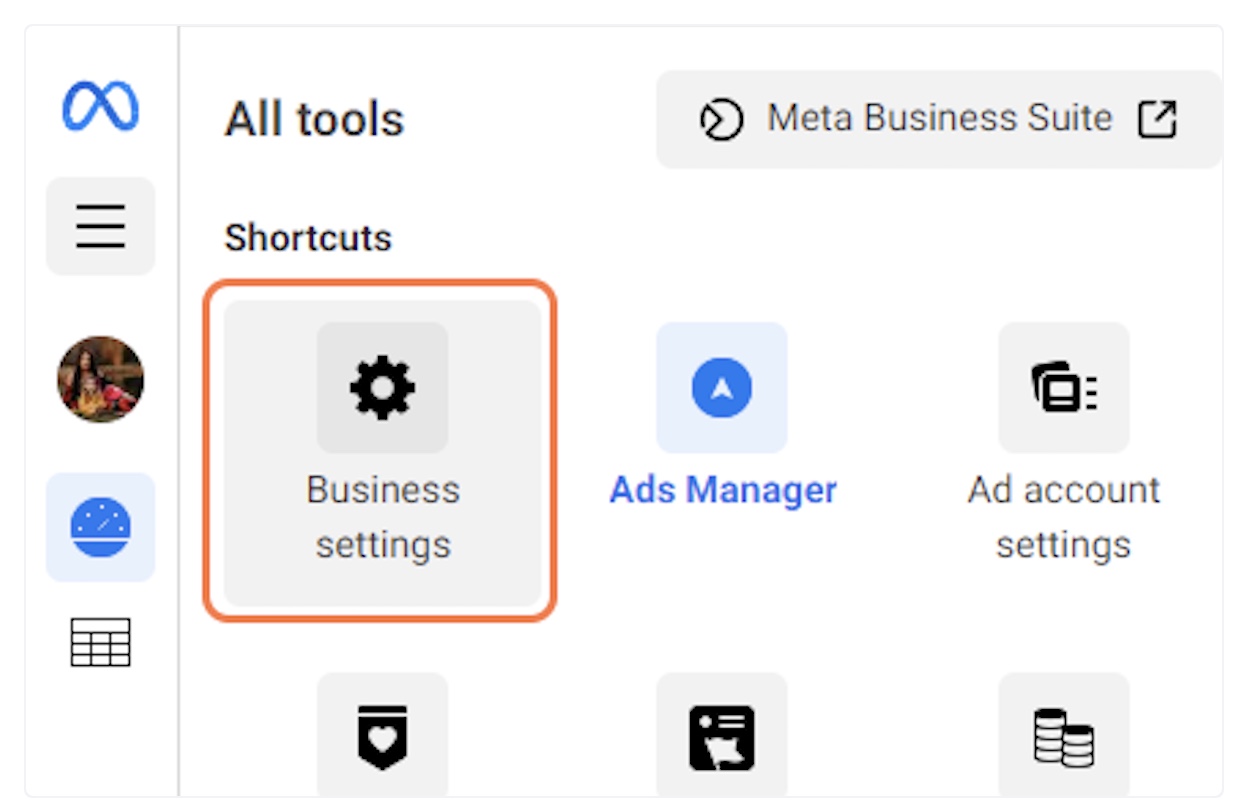This screenshot has height=810, width=1254.
Task: Click the flag page shortcut icon
Action: coord(721,738)
